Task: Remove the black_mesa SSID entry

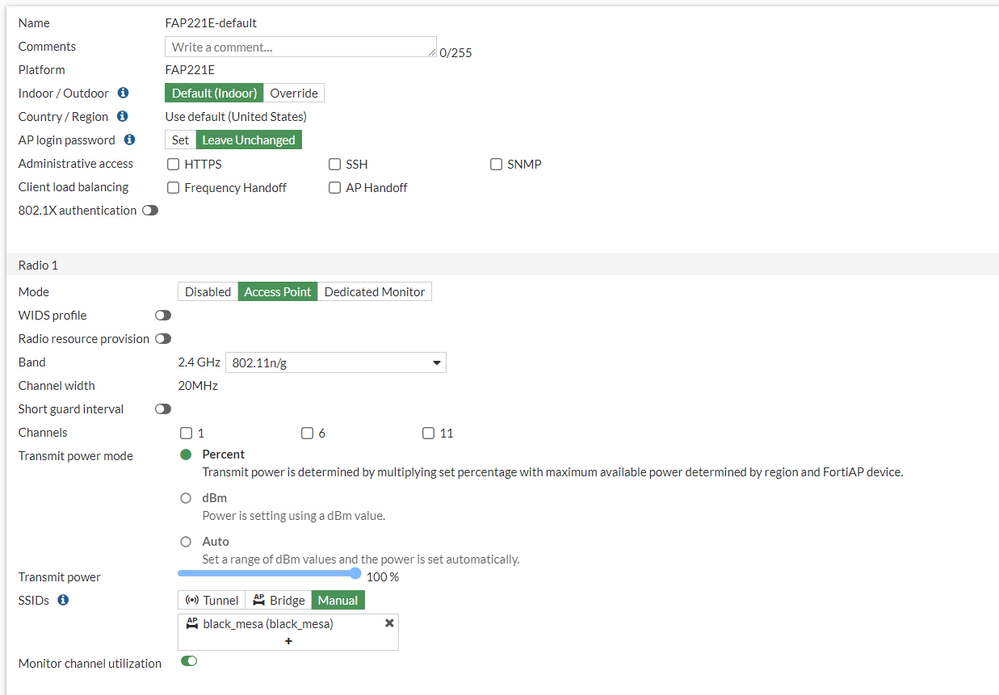Action: (x=389, y=623)
